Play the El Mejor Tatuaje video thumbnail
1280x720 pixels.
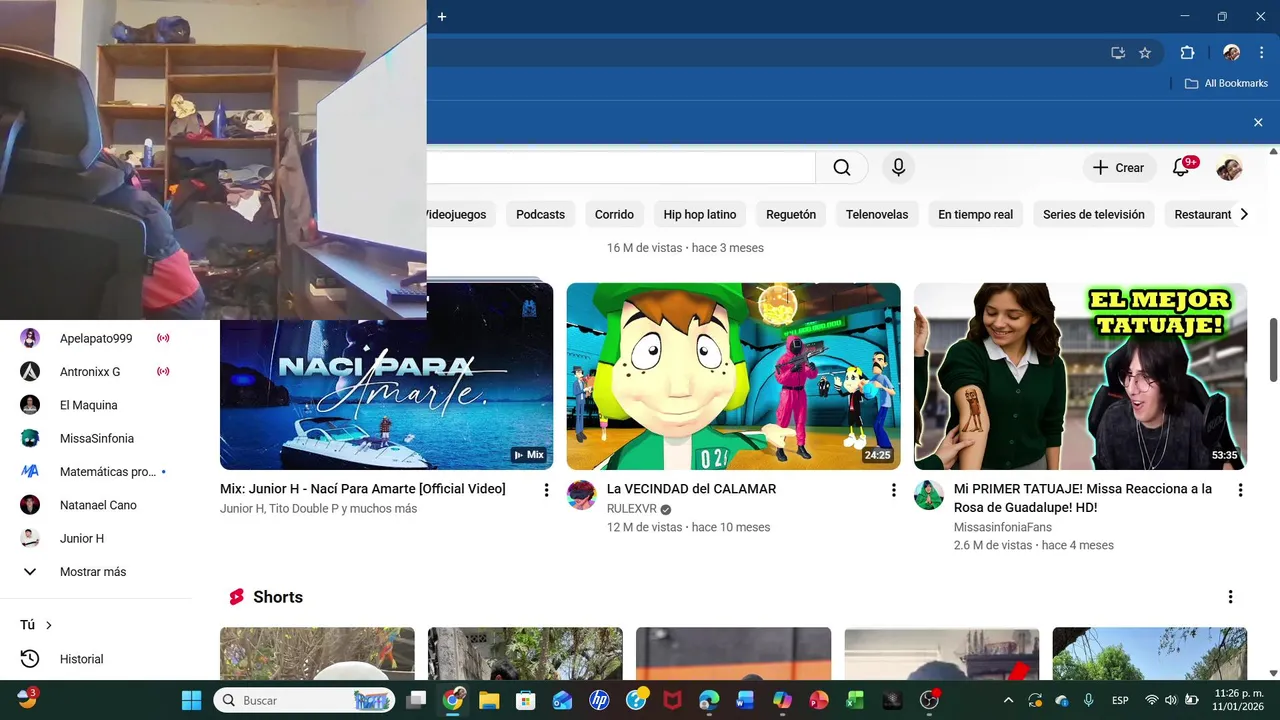coord(1080,376)
